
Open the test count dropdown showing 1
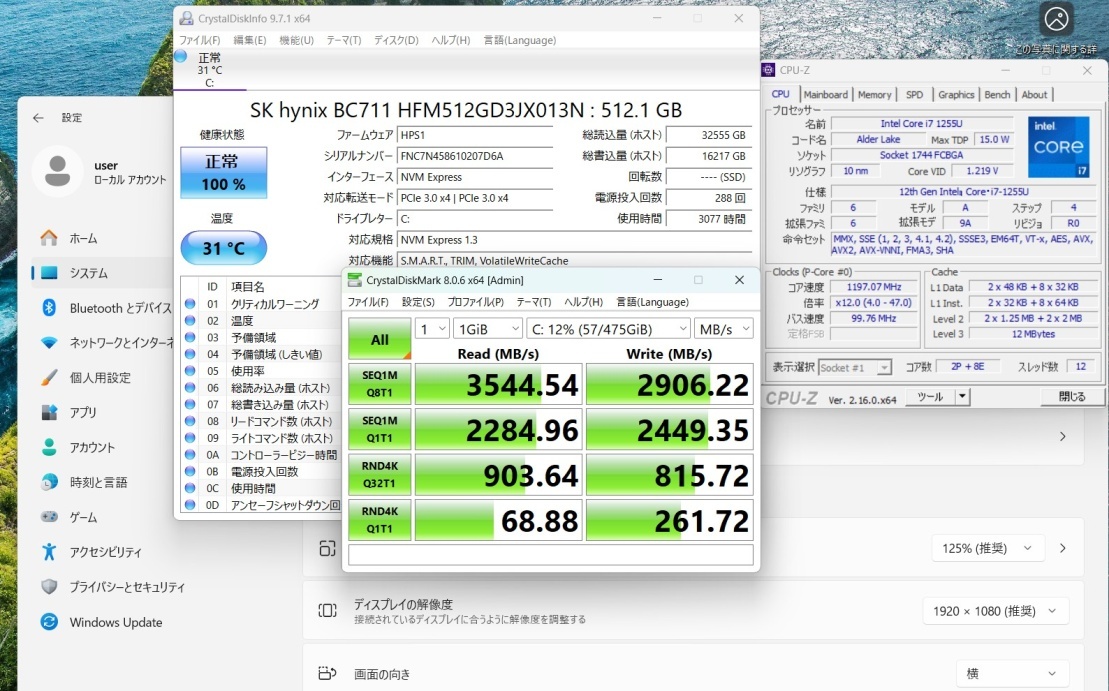pyautogui.click(x=432, y=328)
